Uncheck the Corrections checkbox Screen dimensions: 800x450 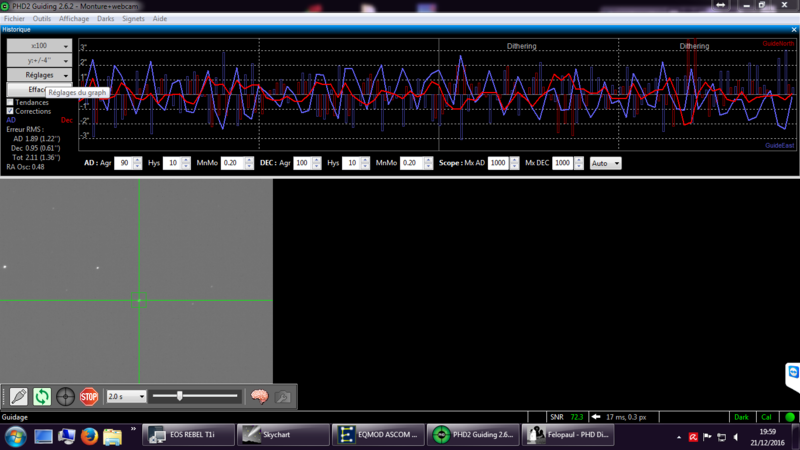click(10, 111)
